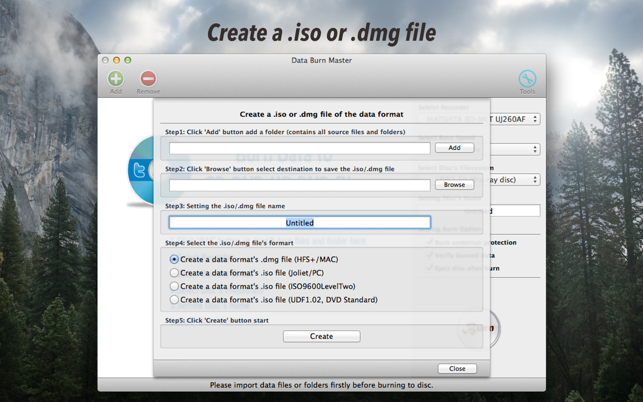The height and width of the screenshot is (402, 643).
Task: Open the Select Burn Speed dropdown
Action: click(x=479, y=149)
